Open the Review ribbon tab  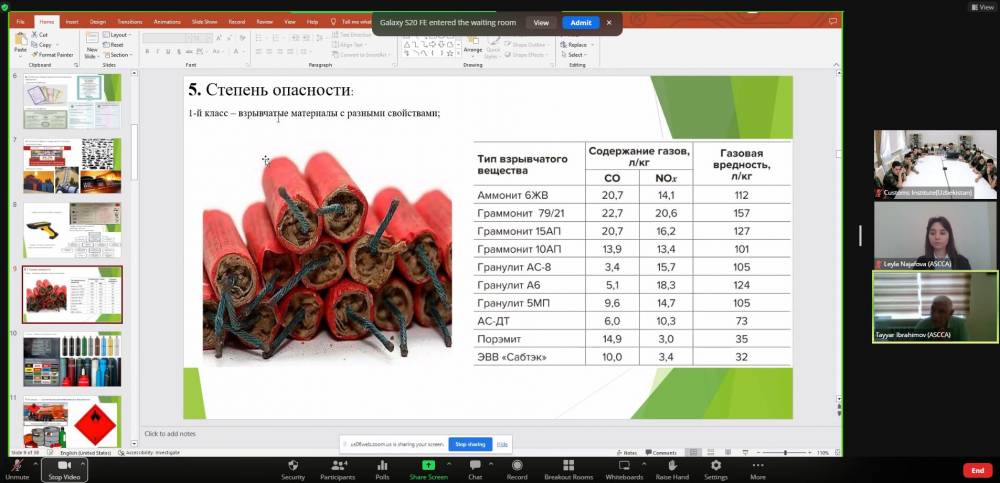point(265,22)
